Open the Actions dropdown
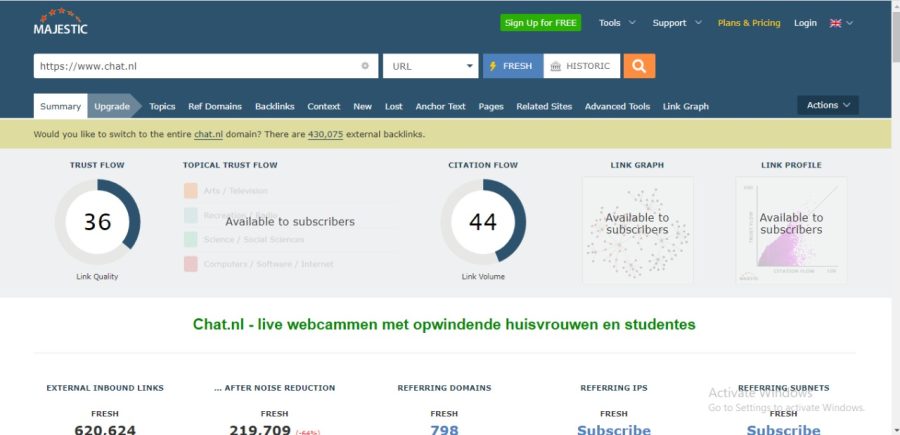The height and width of the screenshot is (435, 900). tap(828, 105)
